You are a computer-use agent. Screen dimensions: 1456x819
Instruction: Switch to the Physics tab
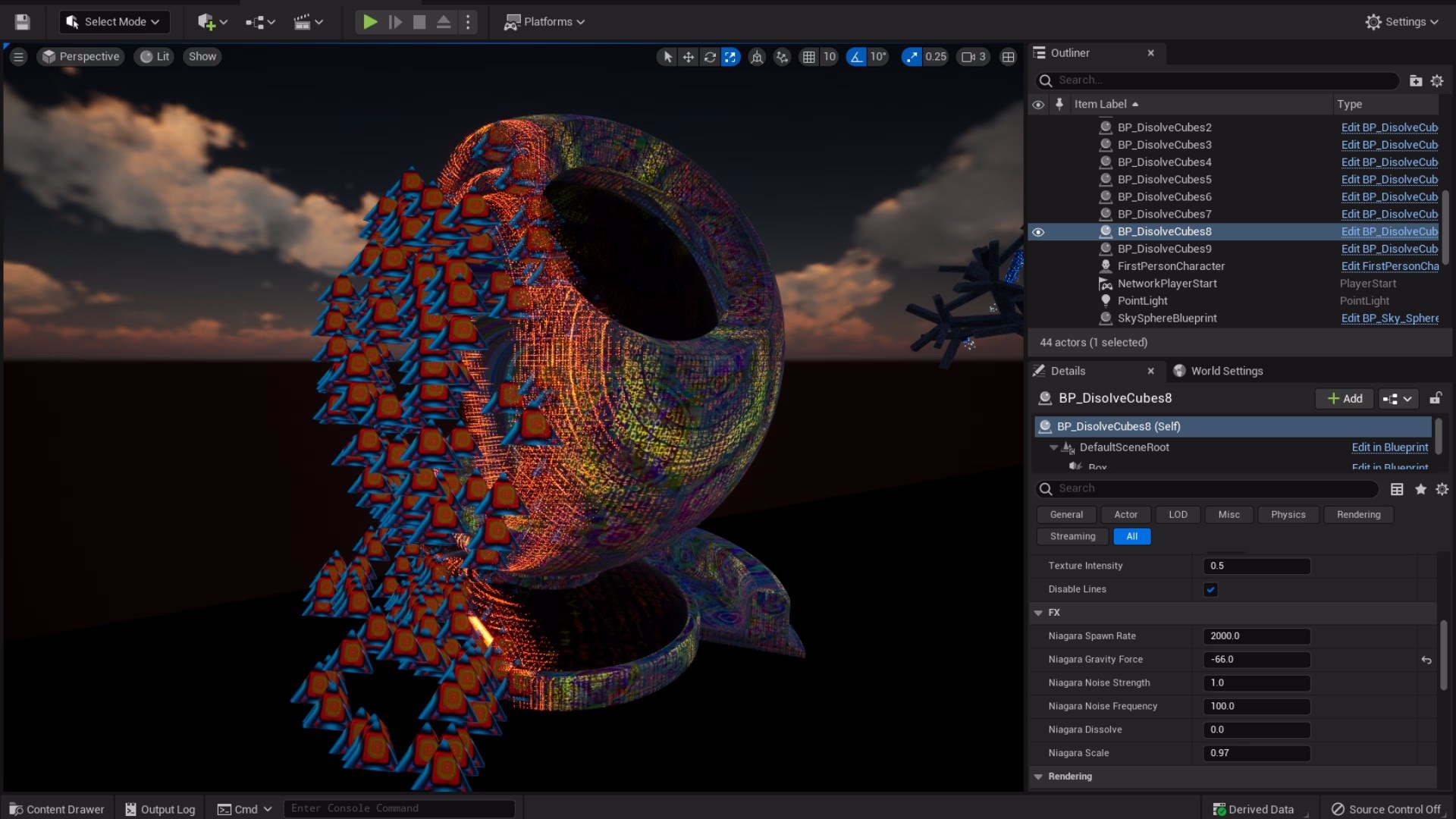[x=1288, y=514]
